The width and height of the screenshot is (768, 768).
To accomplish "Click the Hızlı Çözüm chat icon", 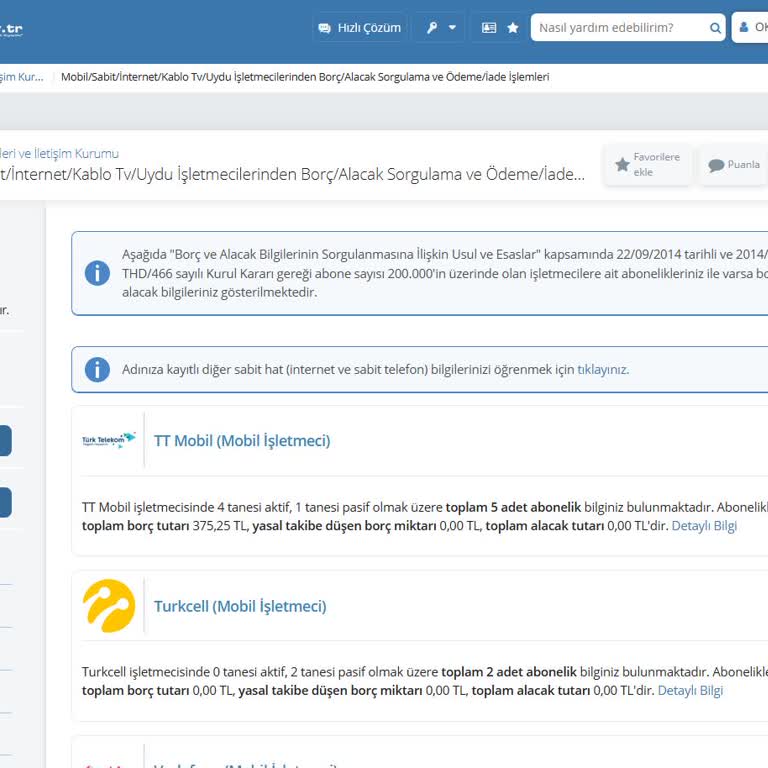I will coord(325,28).
